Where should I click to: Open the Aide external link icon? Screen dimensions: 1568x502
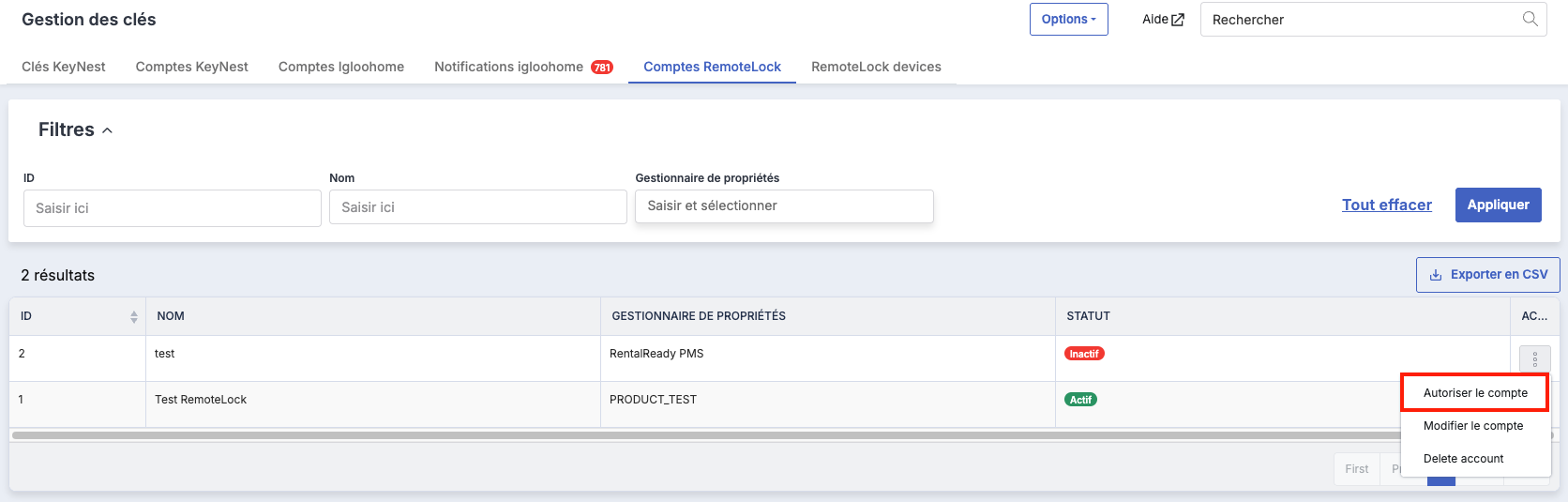coord(1178,20)
